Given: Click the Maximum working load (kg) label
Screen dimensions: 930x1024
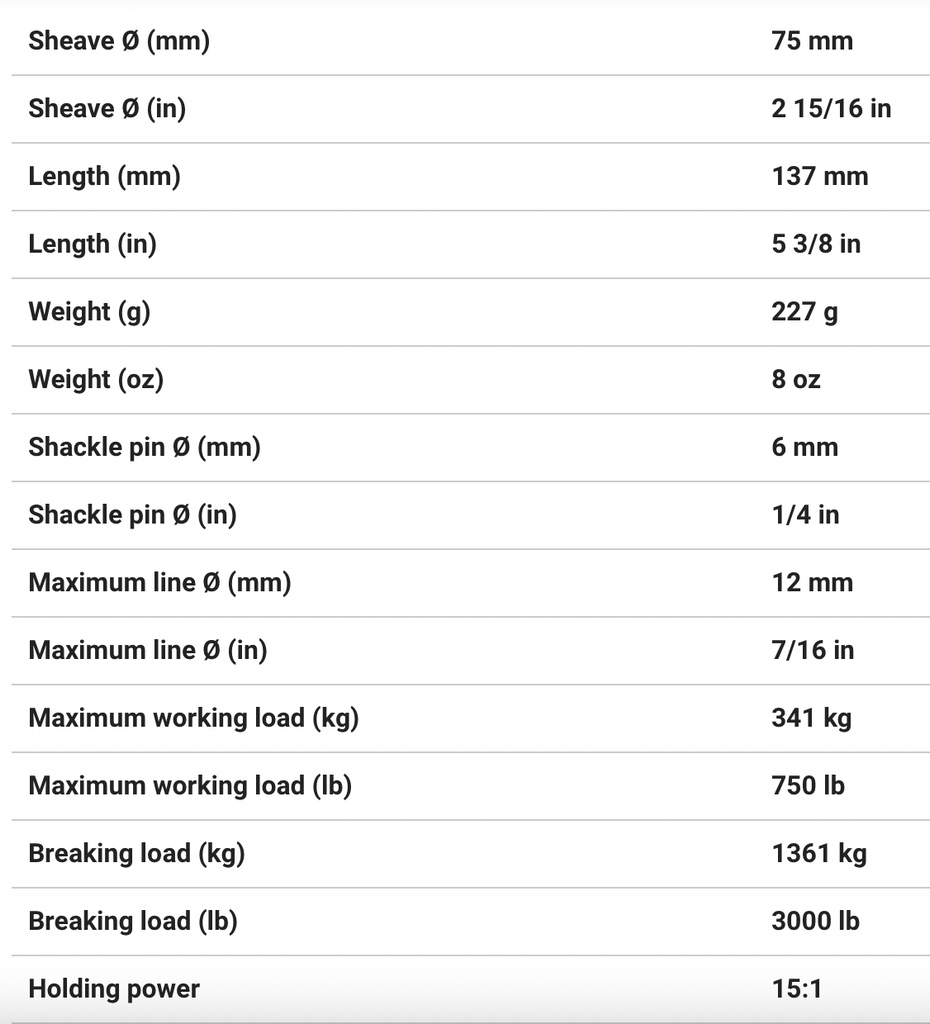Looking at the screenshot, I should coord(193,718).
